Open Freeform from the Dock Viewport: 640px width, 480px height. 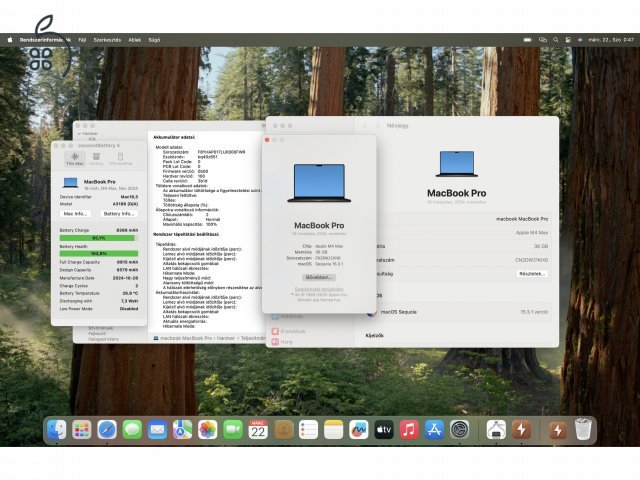pos(359,430)
